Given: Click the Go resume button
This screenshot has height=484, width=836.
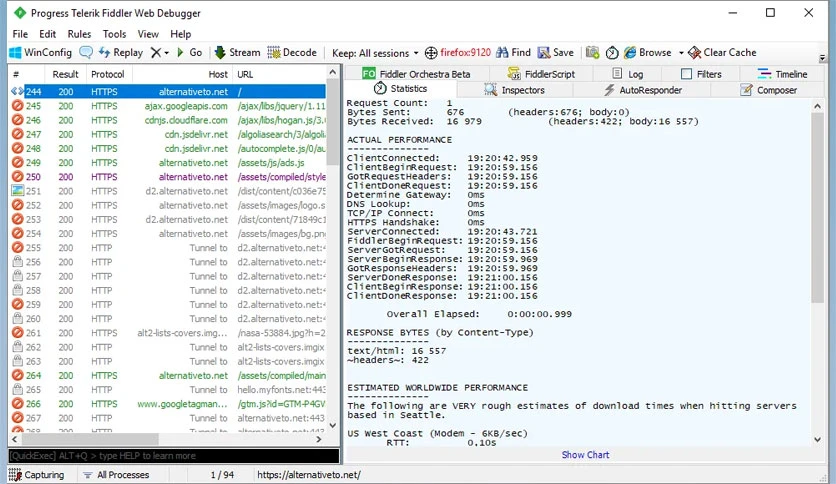Looking at the screenshot, I should click(x=189, y=52).
